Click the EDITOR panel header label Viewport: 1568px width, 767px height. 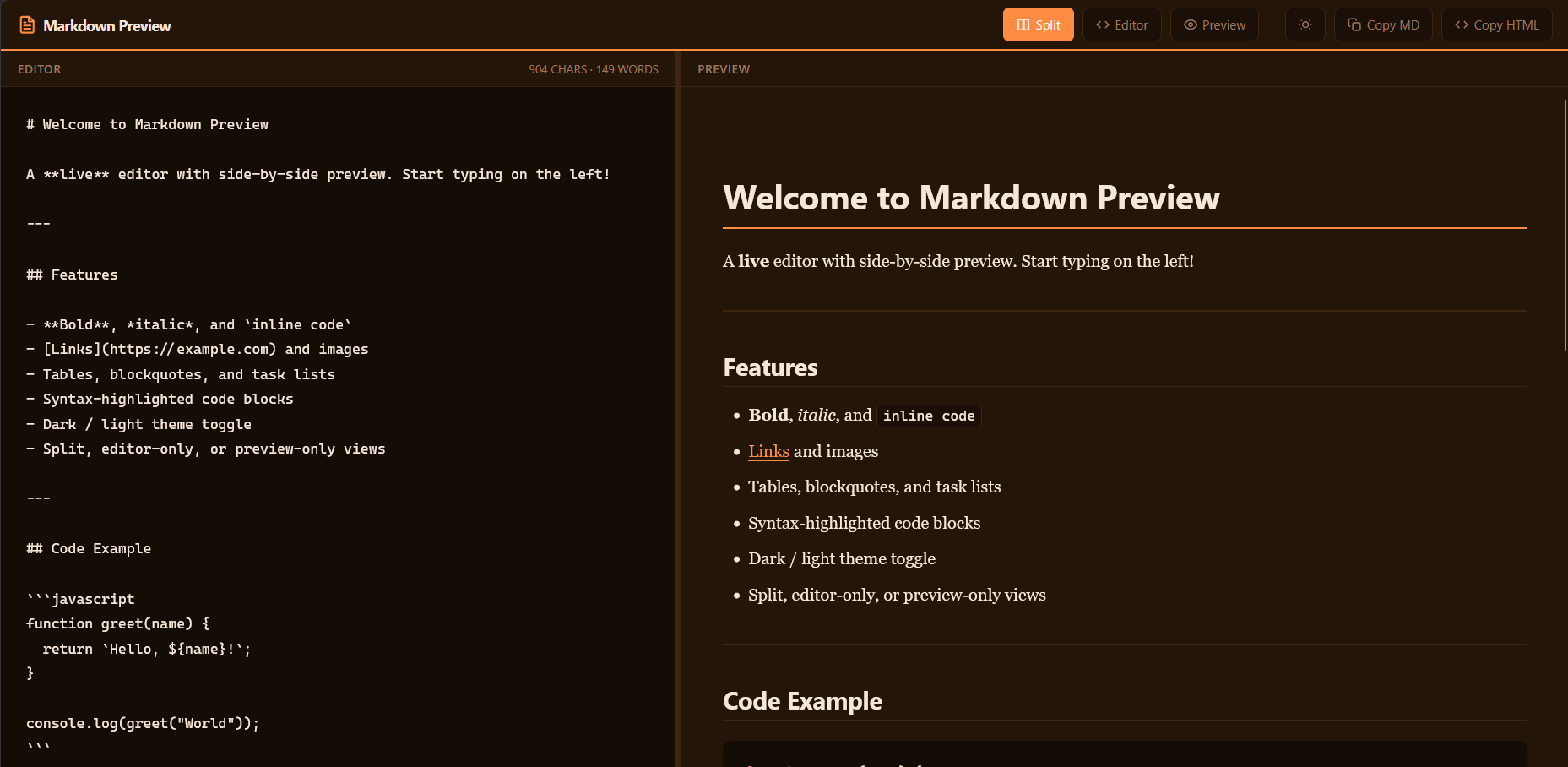[40, 69]
